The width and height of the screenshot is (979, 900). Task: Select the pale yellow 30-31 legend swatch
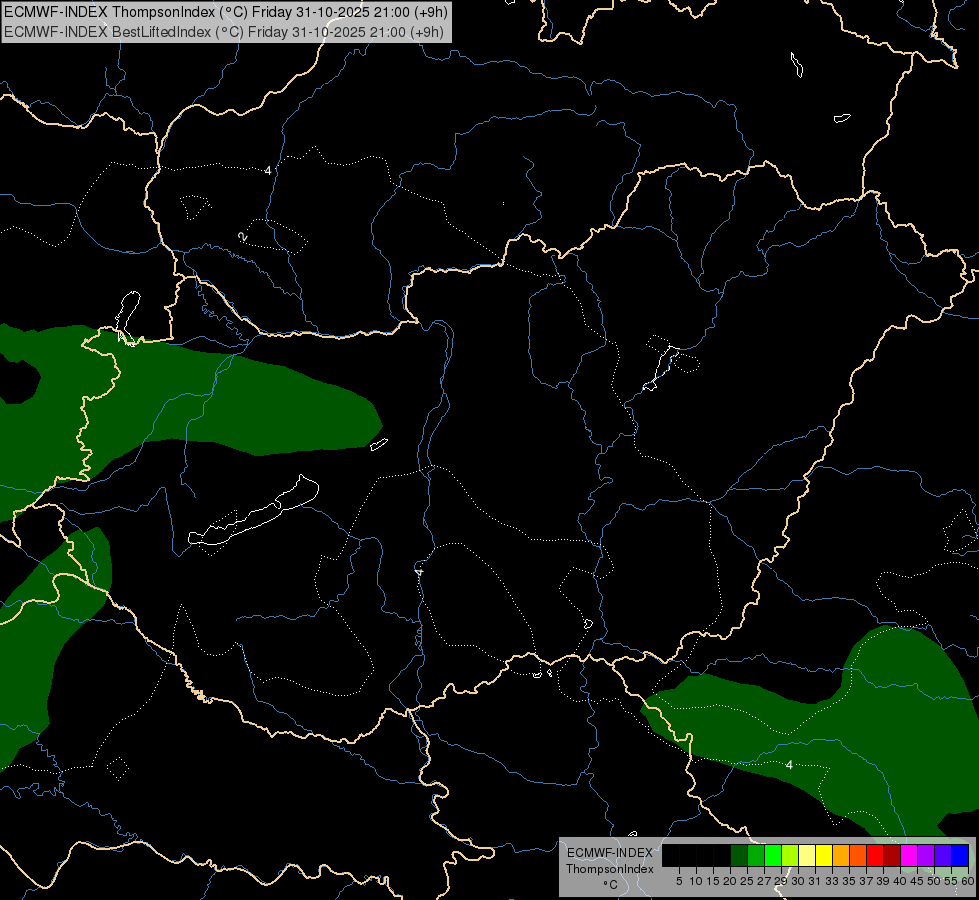point(807,855)
